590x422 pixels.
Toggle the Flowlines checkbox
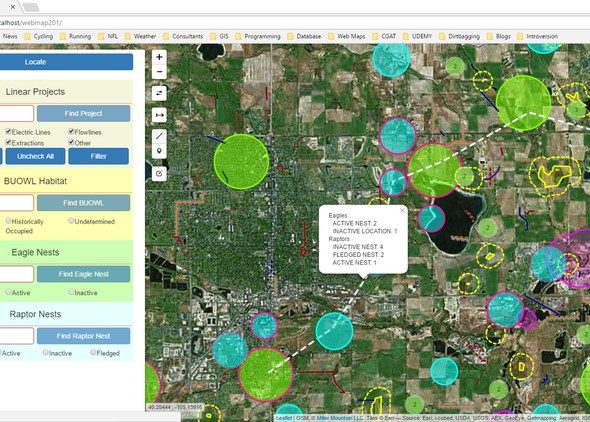[71, 131]
